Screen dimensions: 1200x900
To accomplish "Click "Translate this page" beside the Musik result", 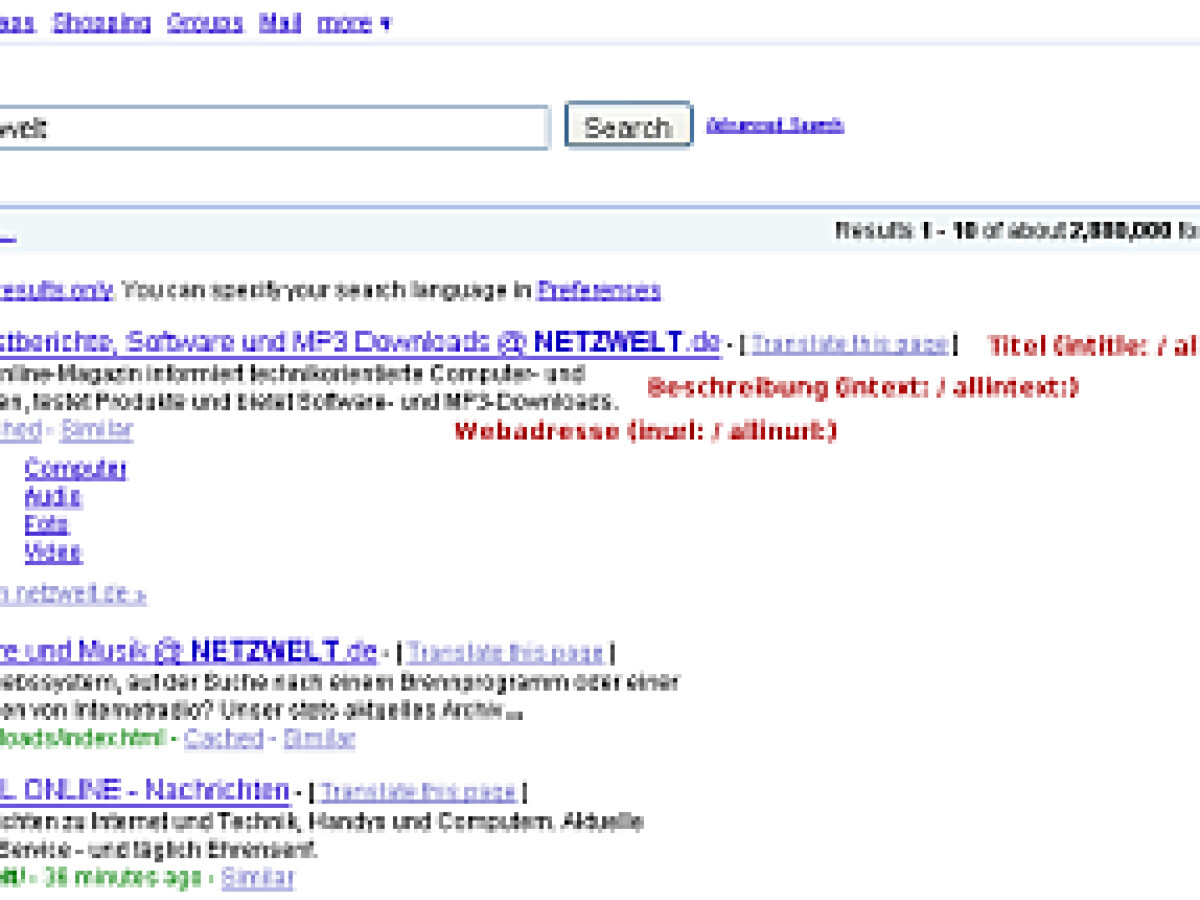I will coord(506,654).
